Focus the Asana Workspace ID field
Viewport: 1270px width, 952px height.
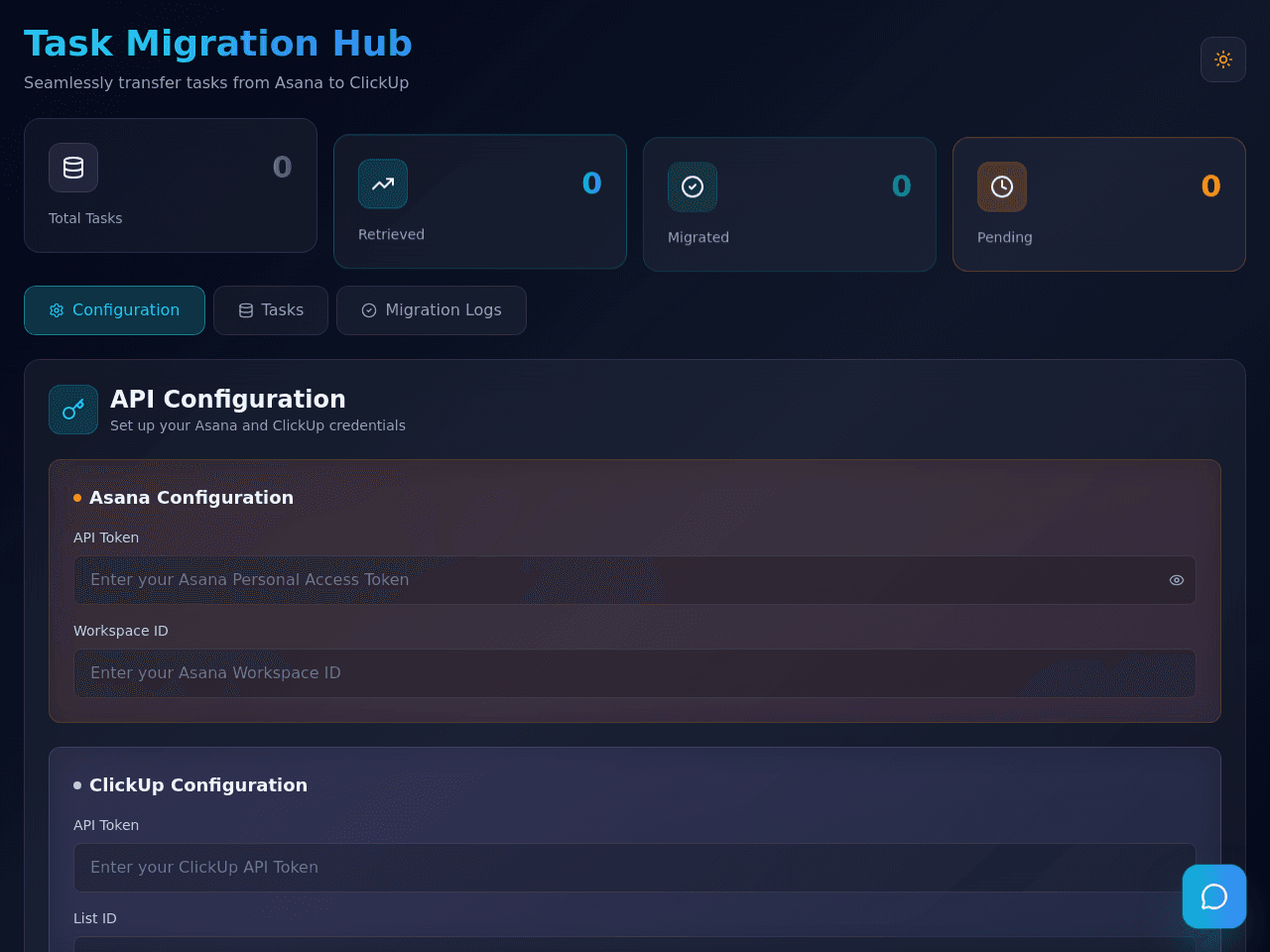635,673
